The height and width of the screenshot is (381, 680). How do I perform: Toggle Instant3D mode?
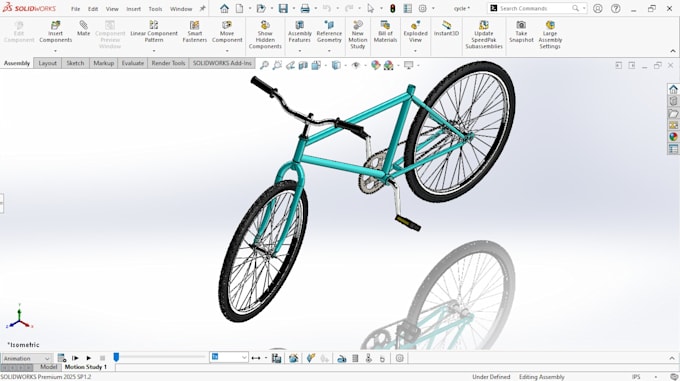click(446, 29)
